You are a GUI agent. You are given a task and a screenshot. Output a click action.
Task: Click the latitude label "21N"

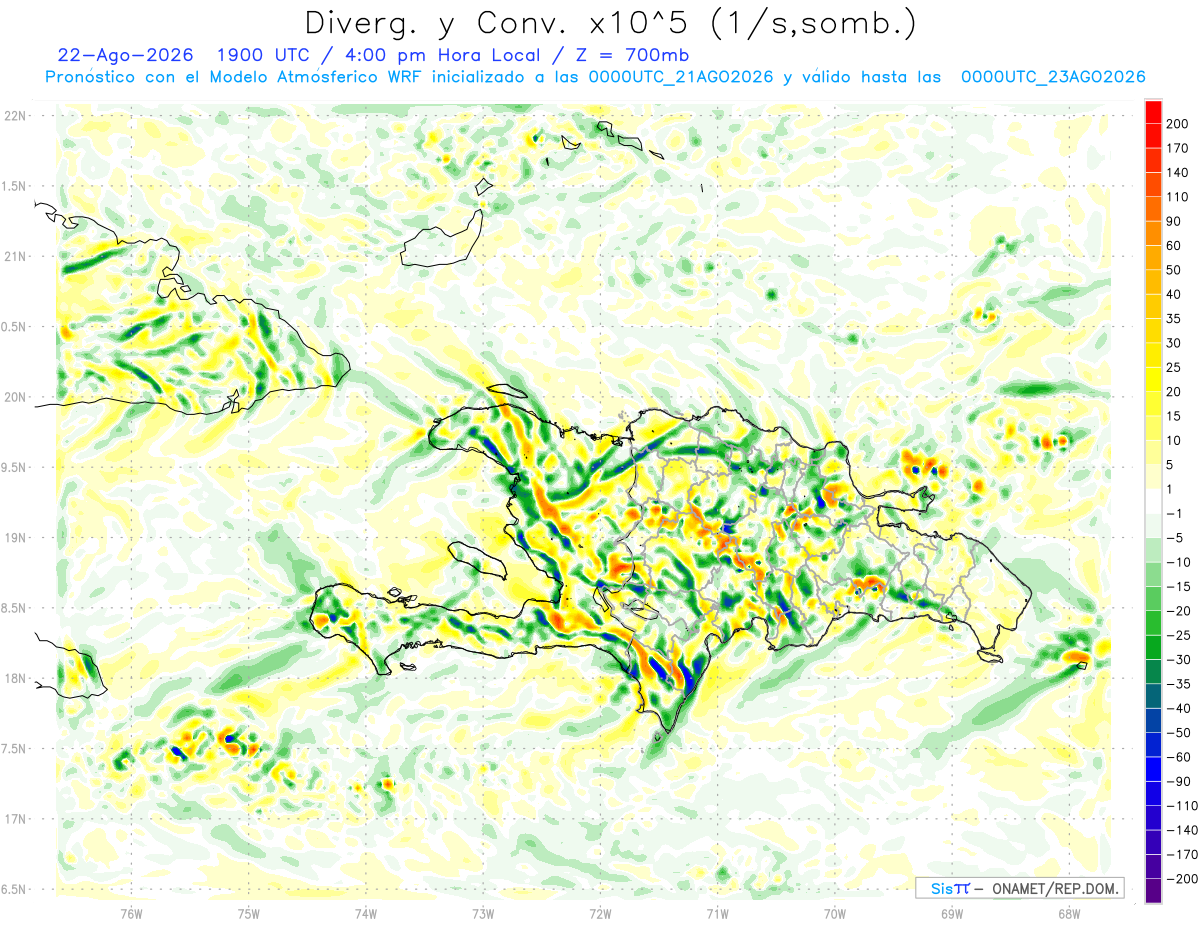[x=15, y=257]
